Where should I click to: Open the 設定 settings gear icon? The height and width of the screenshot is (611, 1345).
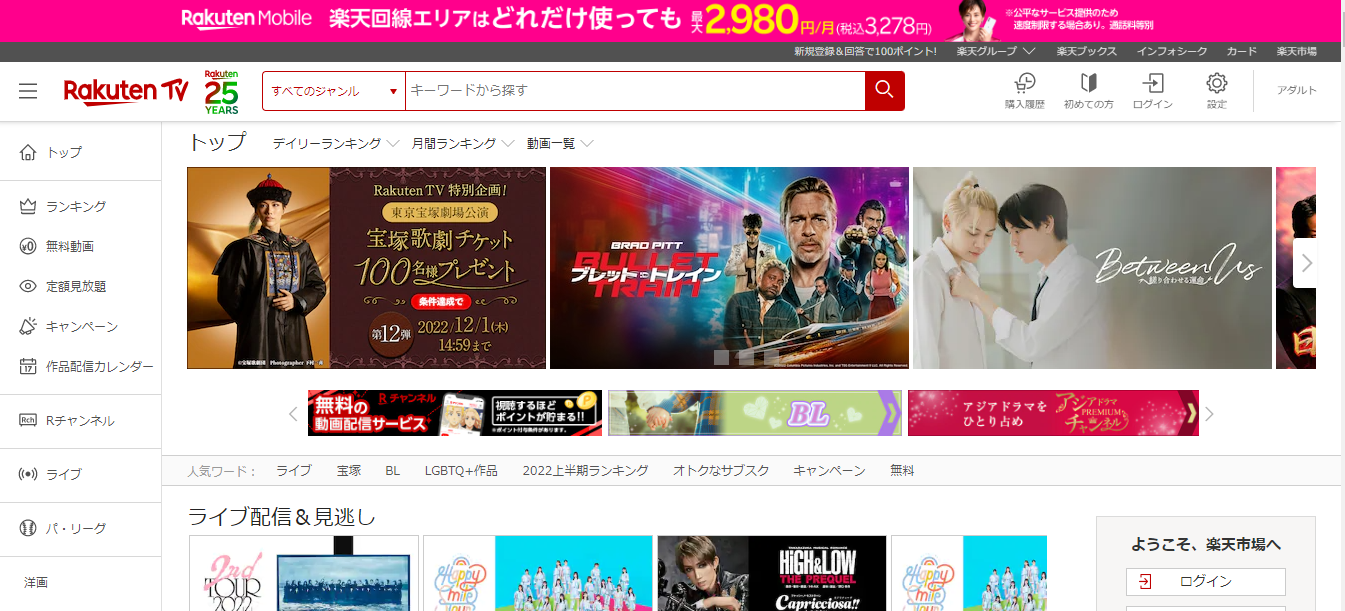coord(1216,90)
